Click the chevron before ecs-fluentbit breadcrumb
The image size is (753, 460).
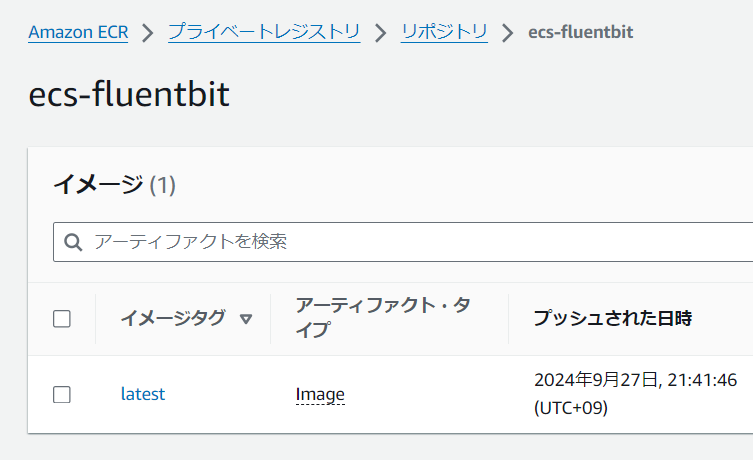508,33
